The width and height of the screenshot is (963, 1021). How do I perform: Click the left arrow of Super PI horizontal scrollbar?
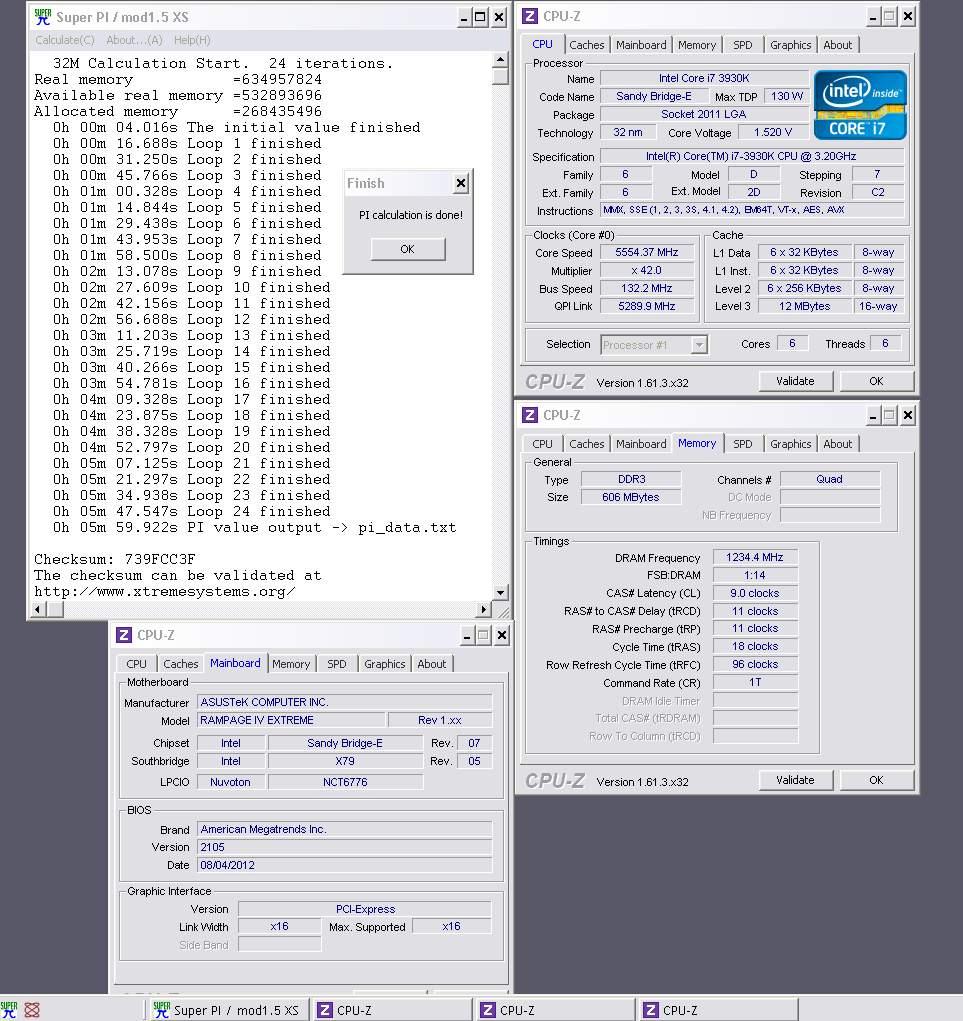(x=38, y=609)
